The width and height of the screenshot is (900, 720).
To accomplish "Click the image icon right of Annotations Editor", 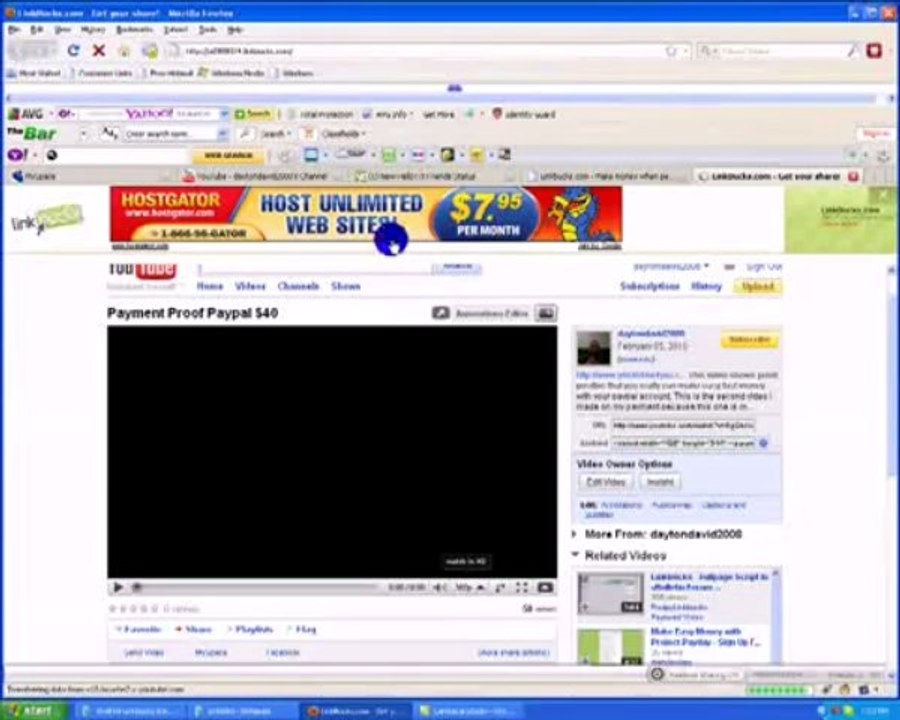I will point(545,313).
